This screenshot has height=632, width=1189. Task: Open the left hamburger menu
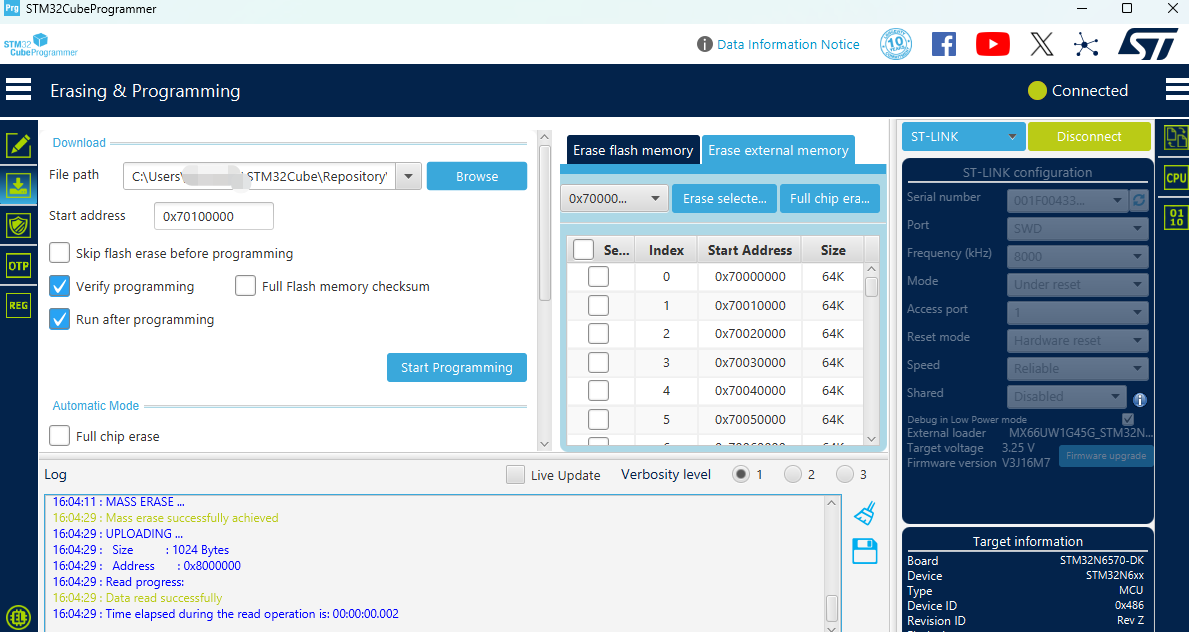(x=18, y=90)
